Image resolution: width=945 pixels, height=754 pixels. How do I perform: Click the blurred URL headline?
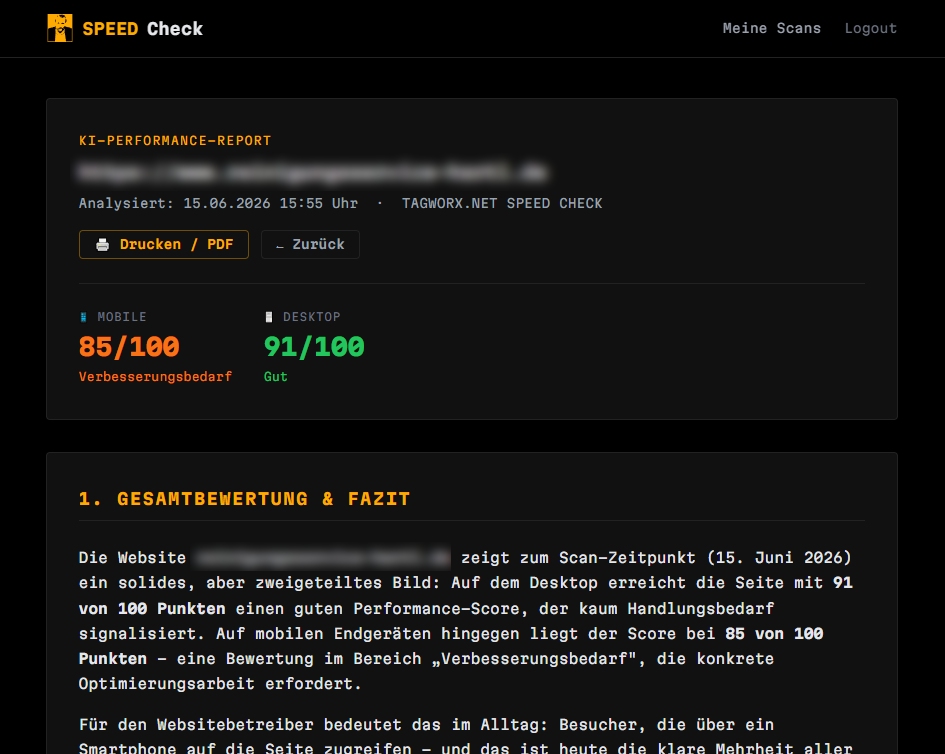tap(313, 172)
